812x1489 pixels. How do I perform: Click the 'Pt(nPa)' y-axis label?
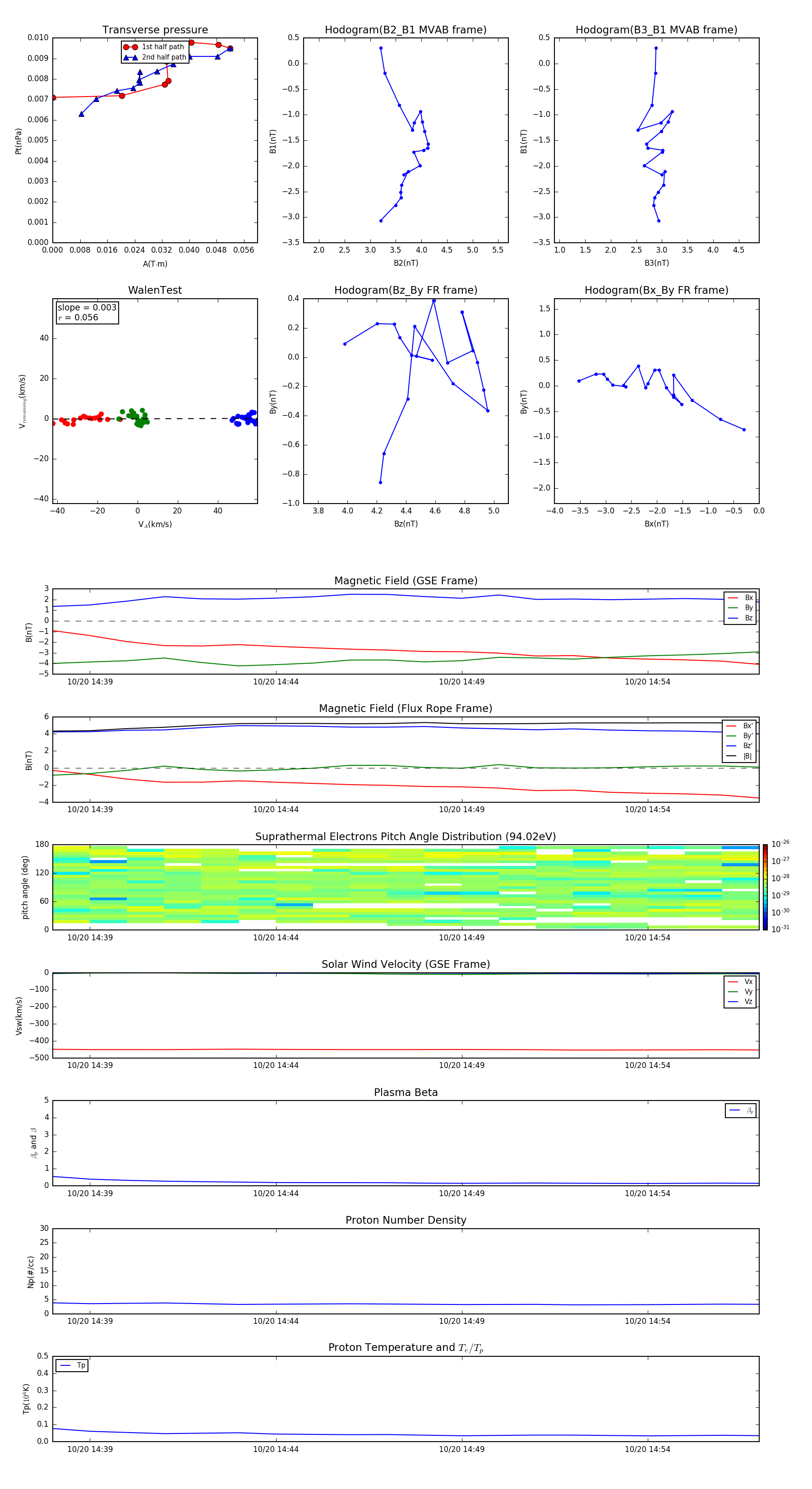[18, 141]
